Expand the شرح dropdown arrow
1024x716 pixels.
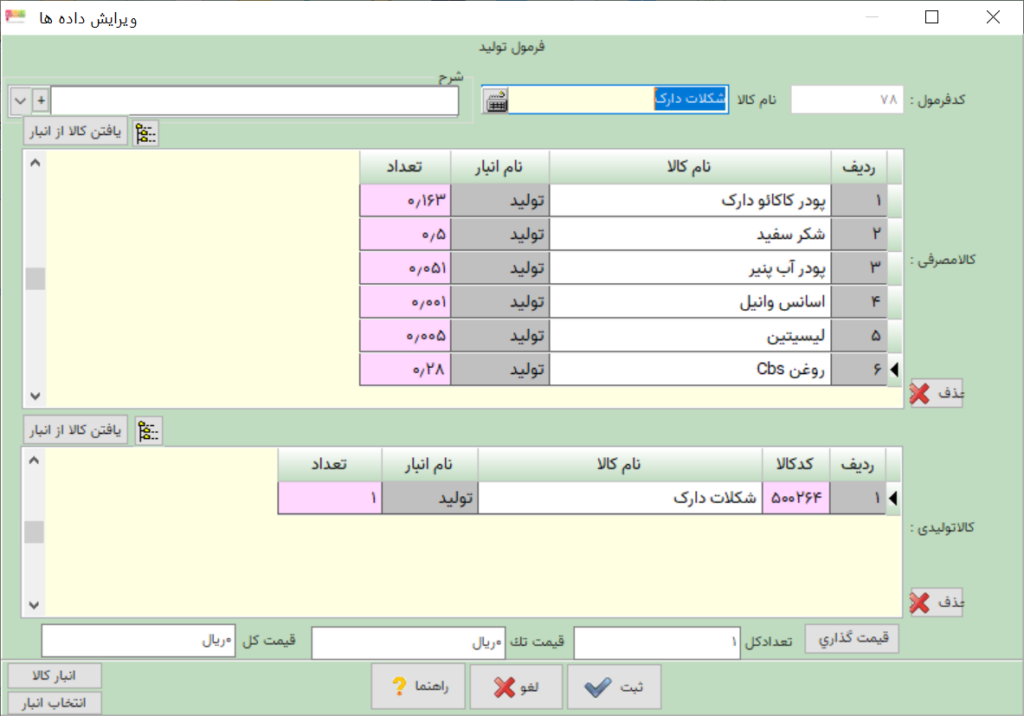20,101
